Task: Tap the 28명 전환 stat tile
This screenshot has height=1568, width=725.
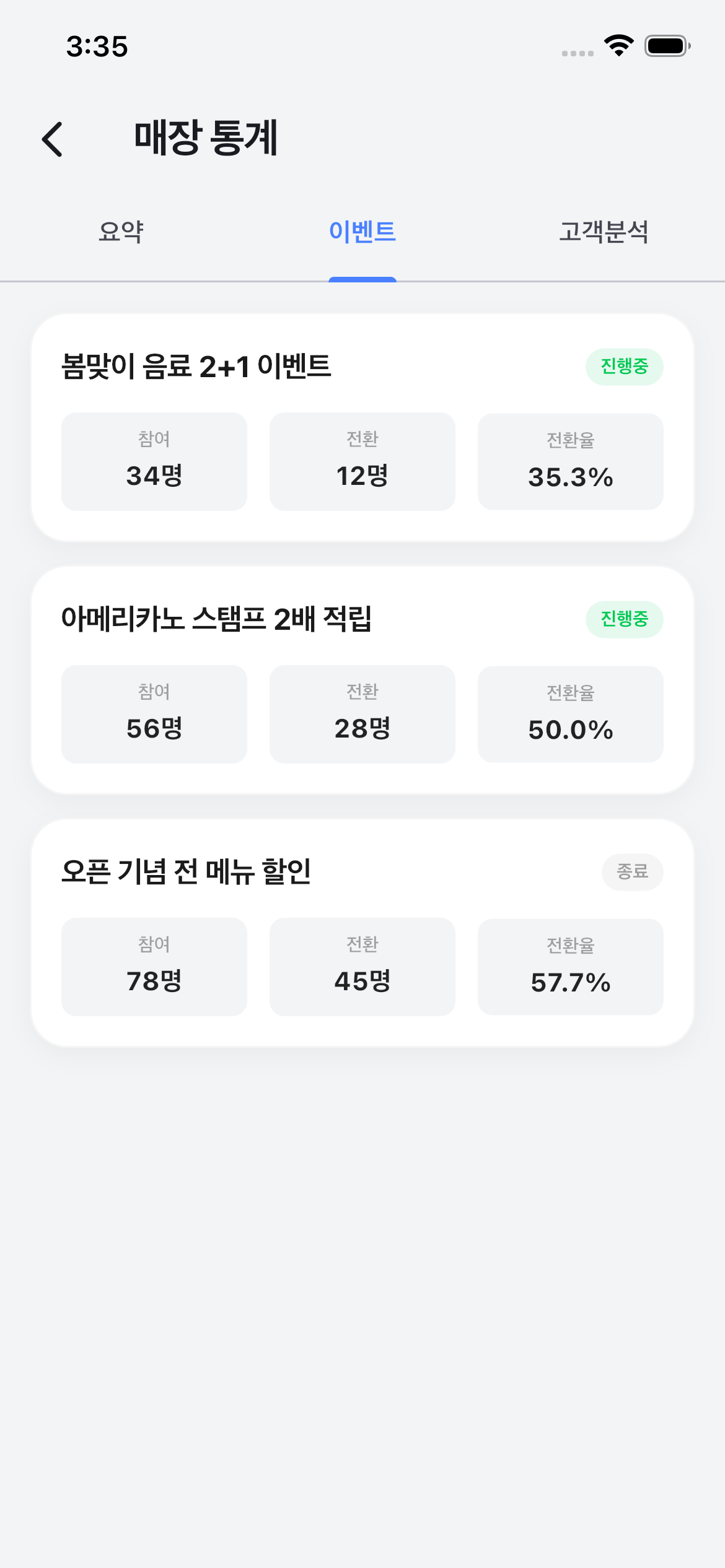Action: 362,715
